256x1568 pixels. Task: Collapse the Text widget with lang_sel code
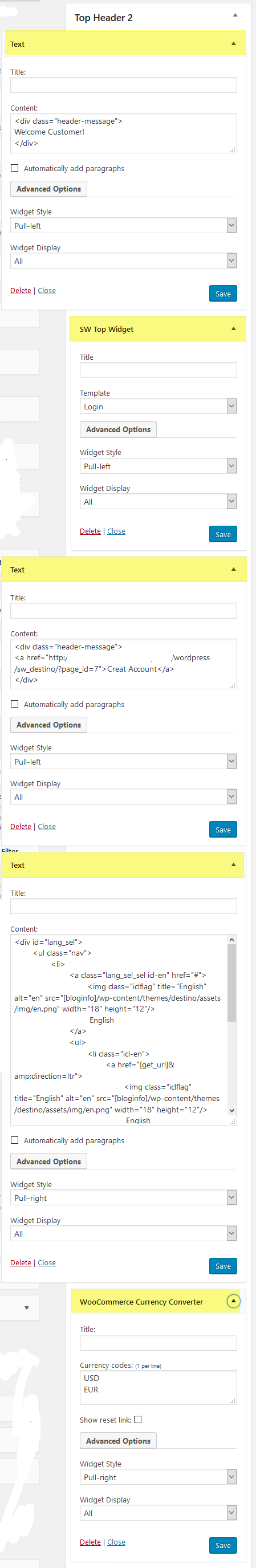[x=234, y=864]
